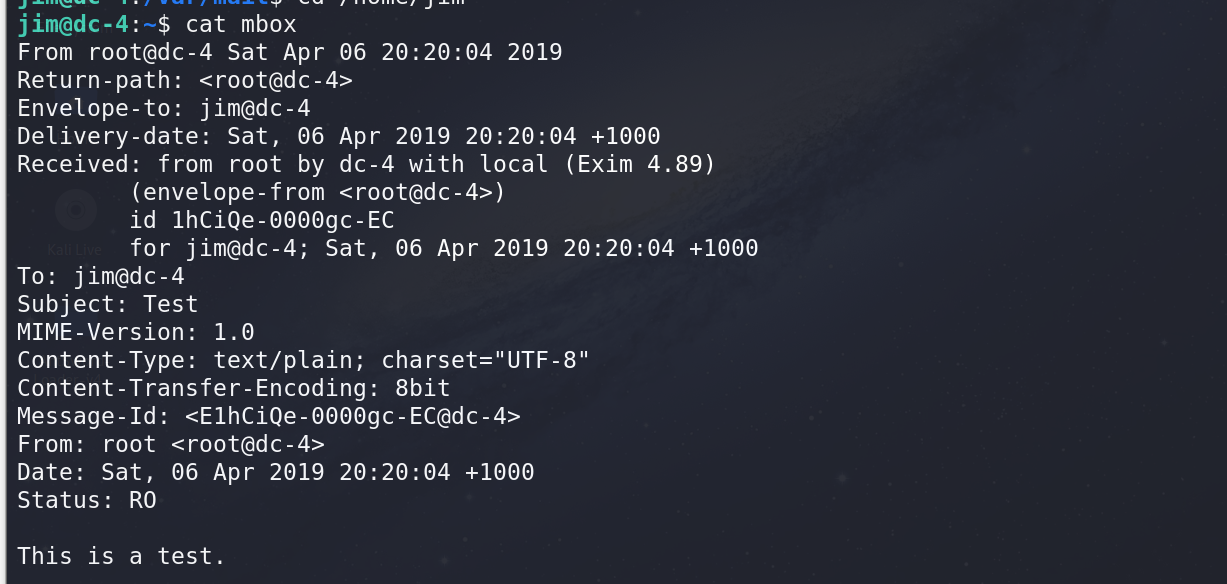The image size is (1227, 584).
Task: Click the Delivery-date header line
Action: pos(338,136)
